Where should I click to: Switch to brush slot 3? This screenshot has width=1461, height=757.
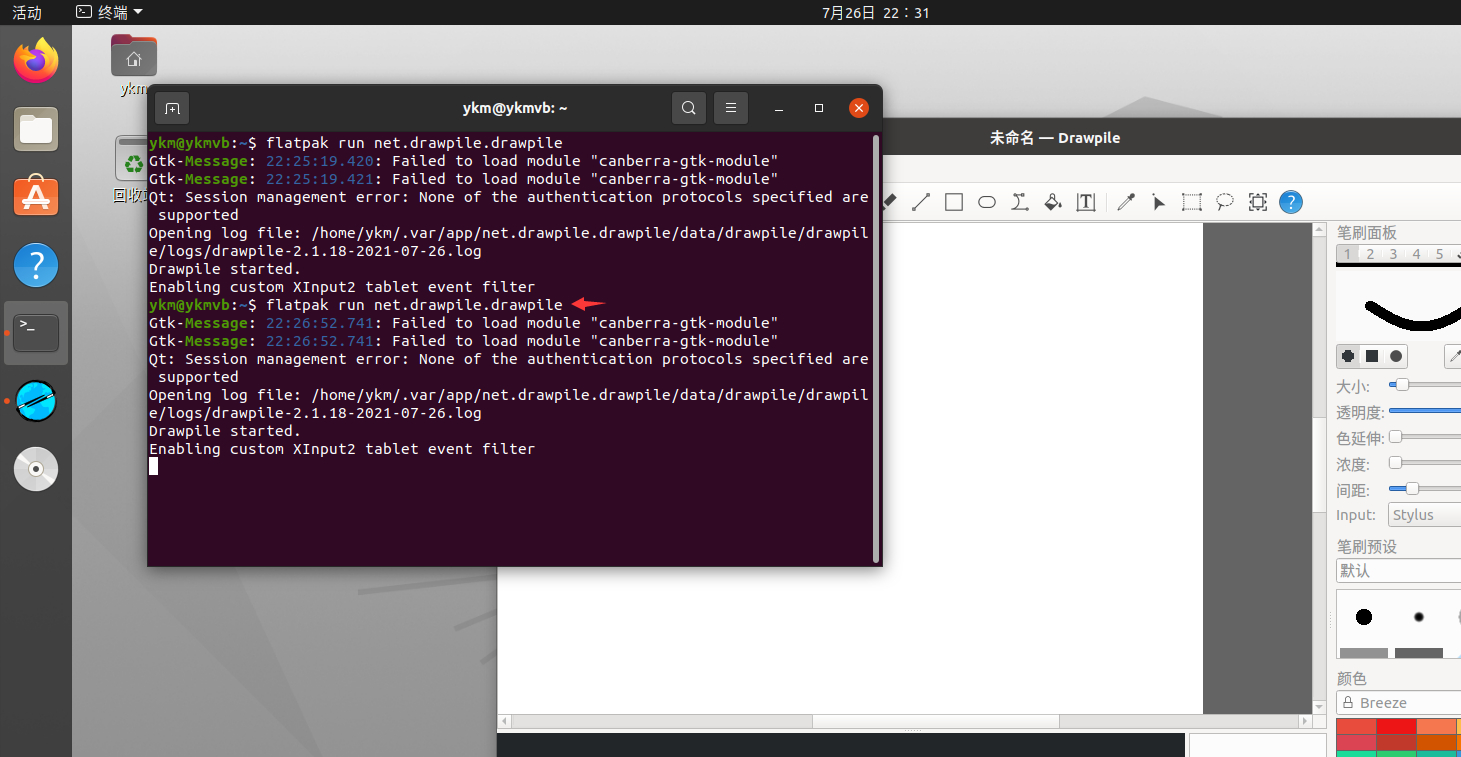tap(1393, 254)
